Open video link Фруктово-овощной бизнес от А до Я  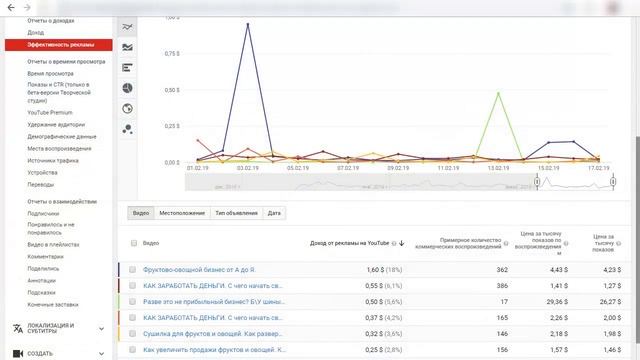click(199, 270)
